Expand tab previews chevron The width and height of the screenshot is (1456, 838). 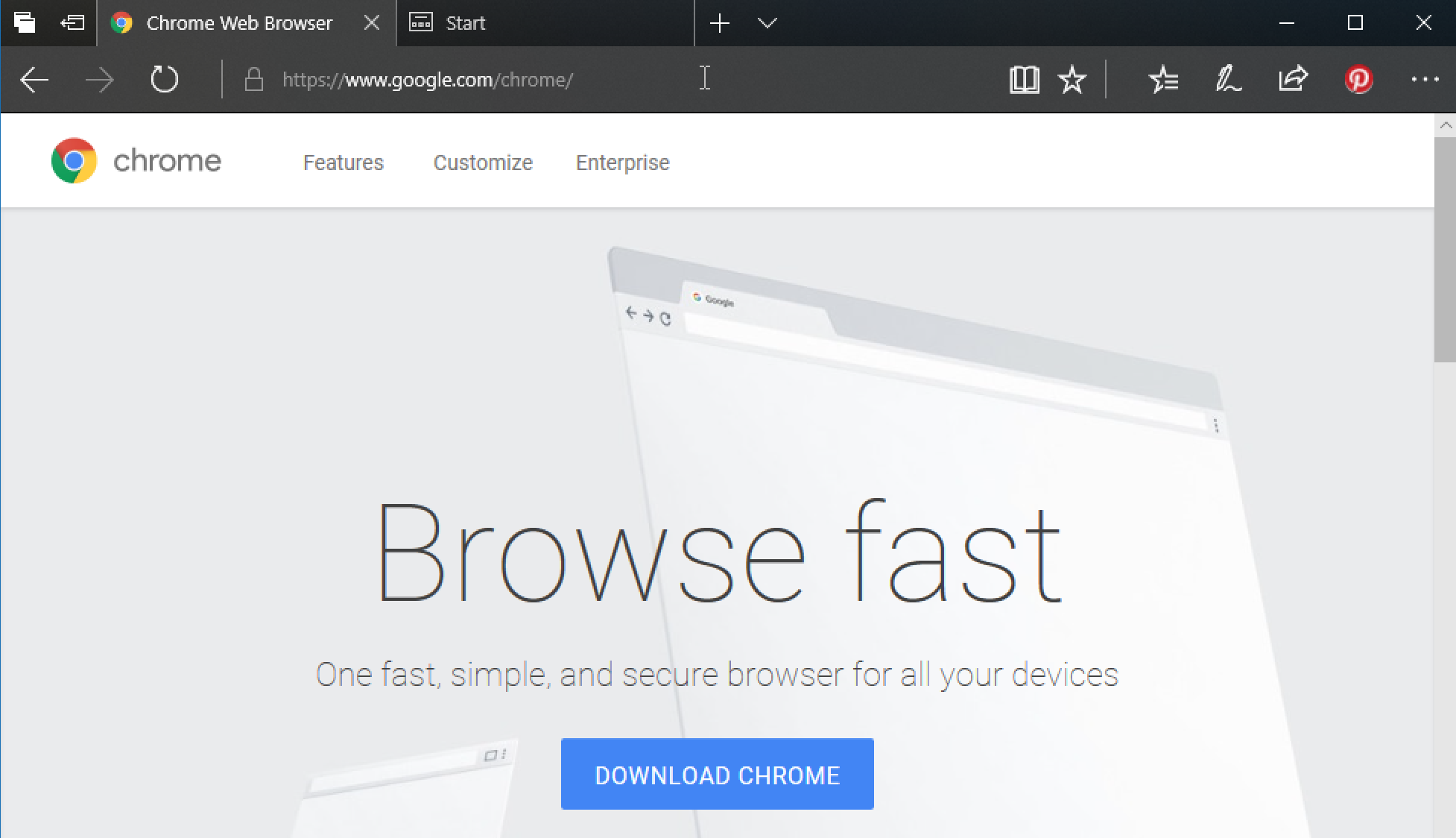tap(767, 23)
